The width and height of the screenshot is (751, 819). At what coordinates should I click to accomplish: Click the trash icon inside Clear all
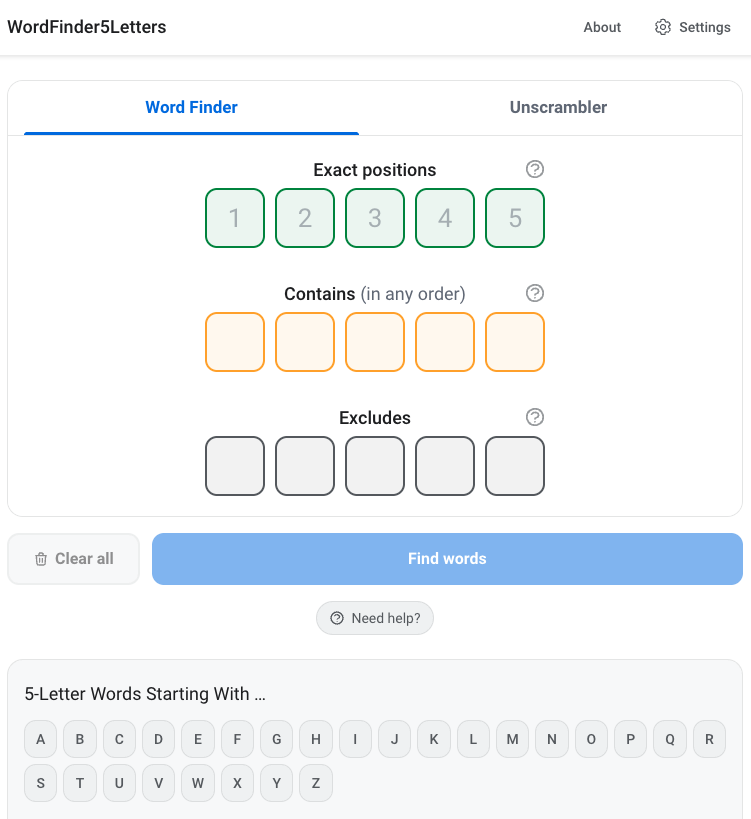pyautogui.click(x=41, y=559)
